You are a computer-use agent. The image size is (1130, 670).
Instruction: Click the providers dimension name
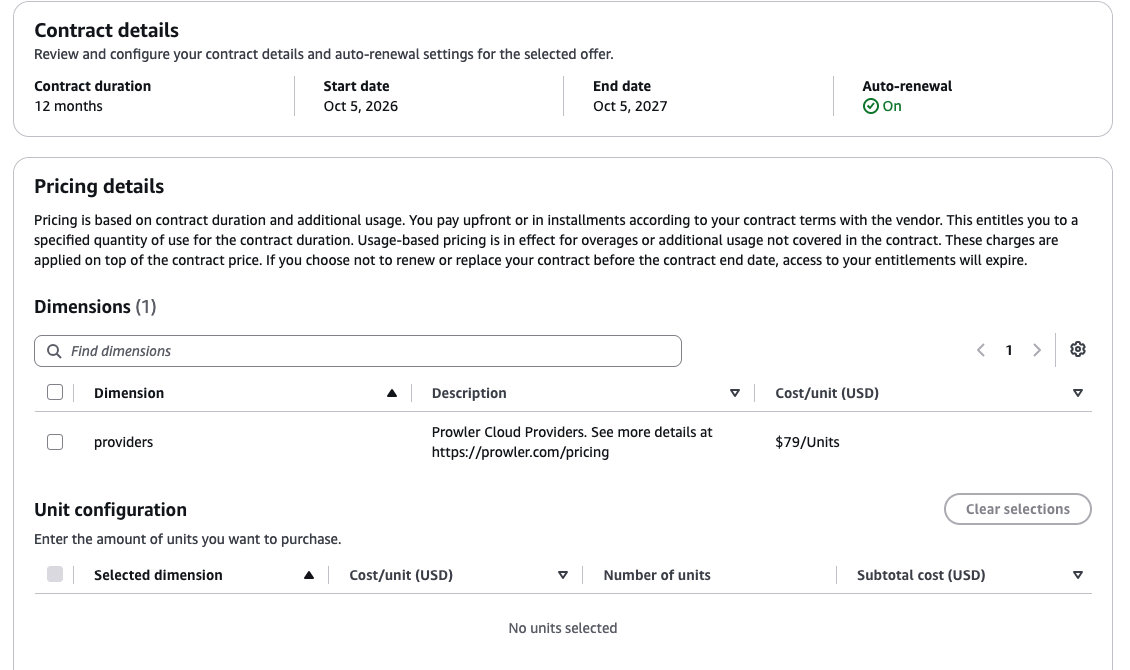tap(123, 442)
